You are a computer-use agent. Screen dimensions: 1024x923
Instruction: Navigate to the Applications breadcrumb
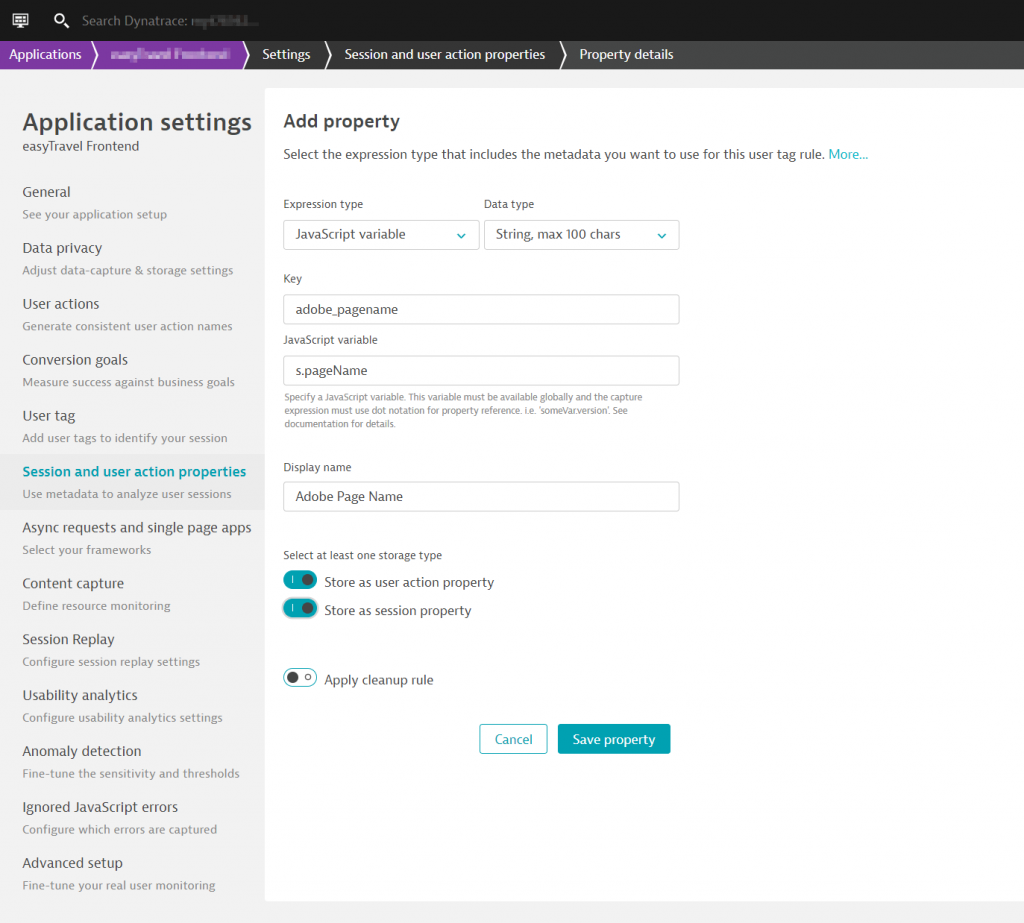pos(45,55)
